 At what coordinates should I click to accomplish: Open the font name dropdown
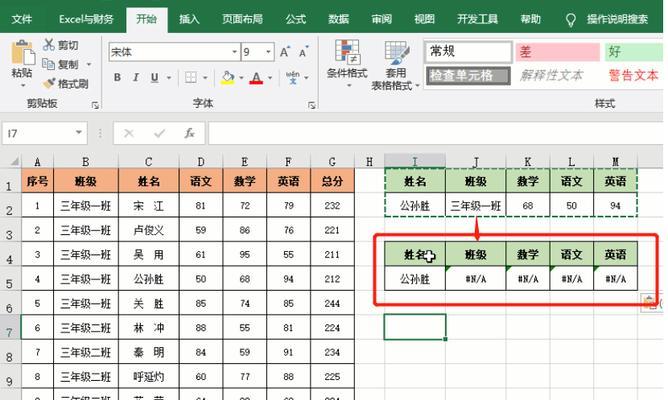click(x=234, y=52)
